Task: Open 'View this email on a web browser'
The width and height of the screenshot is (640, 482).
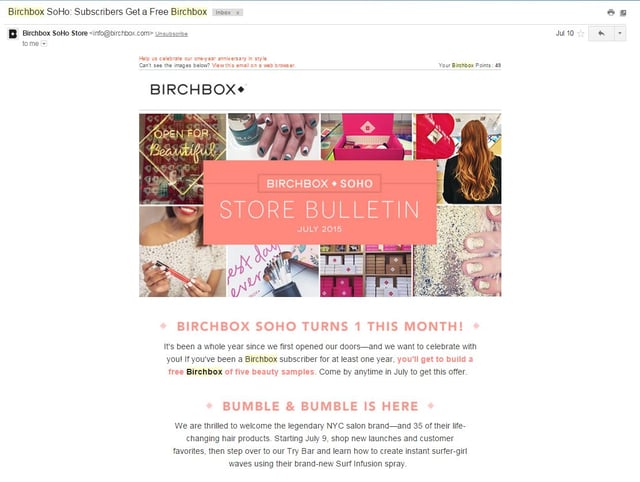Action: click(x=253, y=65)
